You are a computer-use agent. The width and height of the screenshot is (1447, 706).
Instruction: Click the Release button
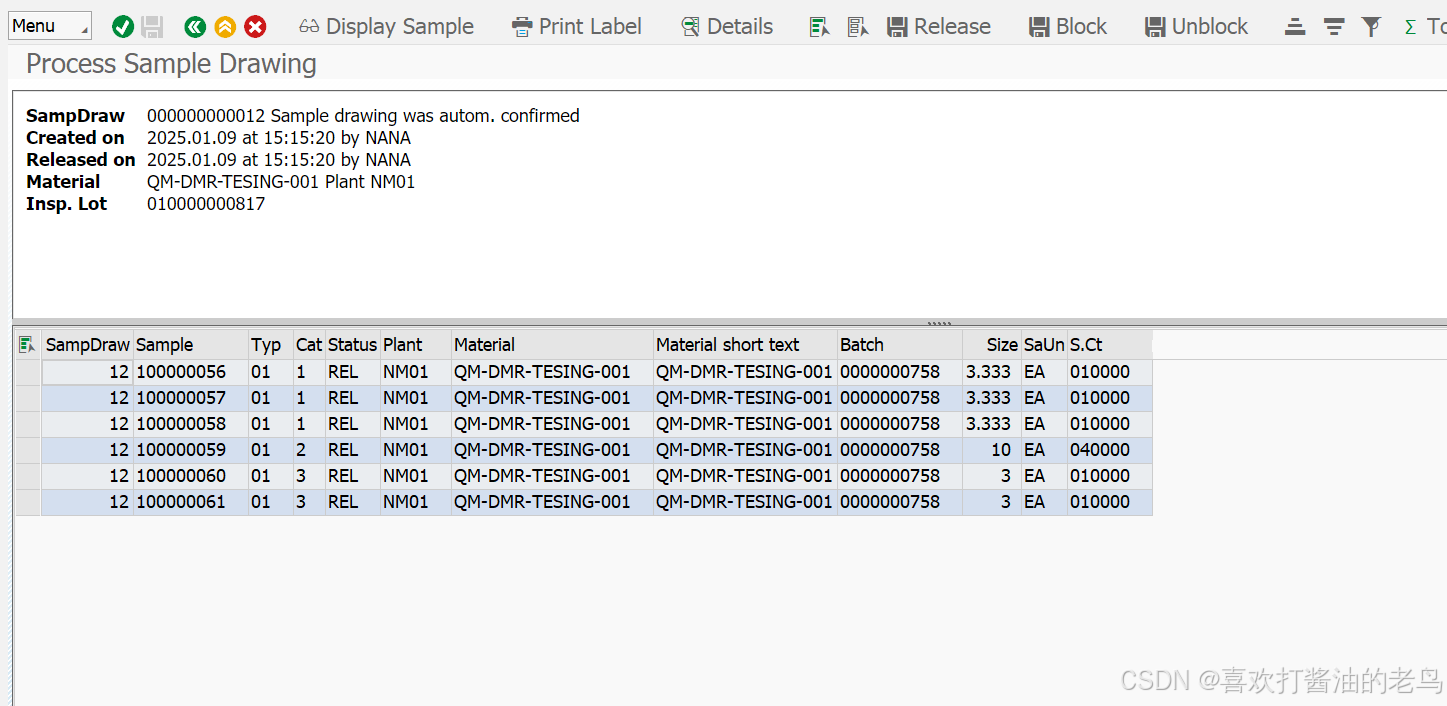(x=938, y=26)
